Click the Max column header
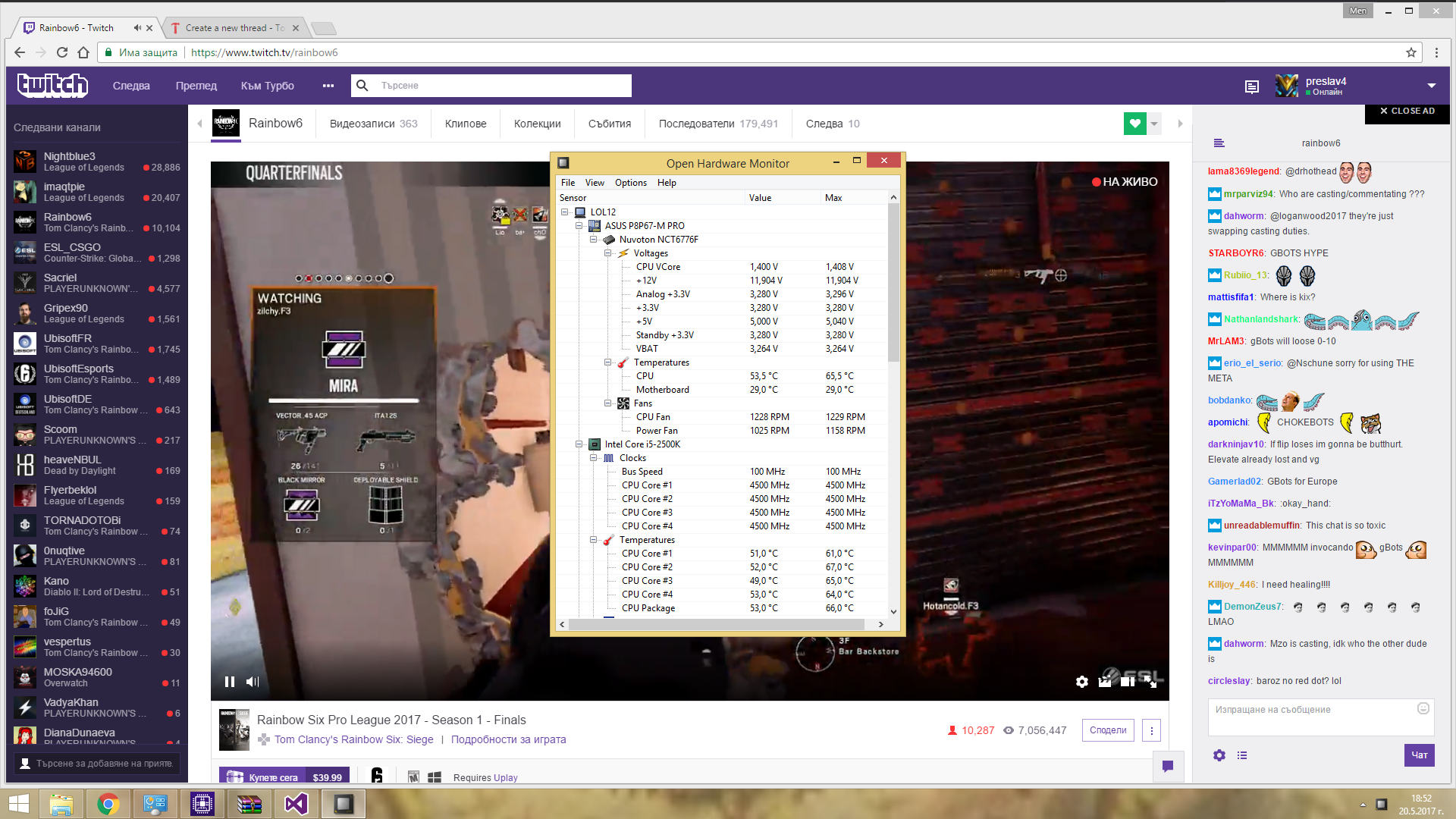 853,198
